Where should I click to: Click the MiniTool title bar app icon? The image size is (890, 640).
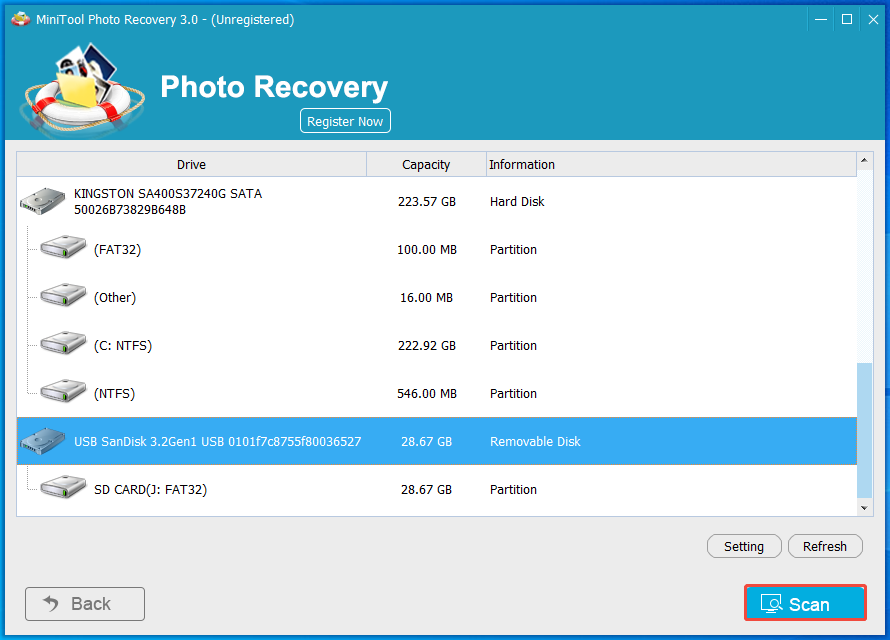[x=20, y=19]
